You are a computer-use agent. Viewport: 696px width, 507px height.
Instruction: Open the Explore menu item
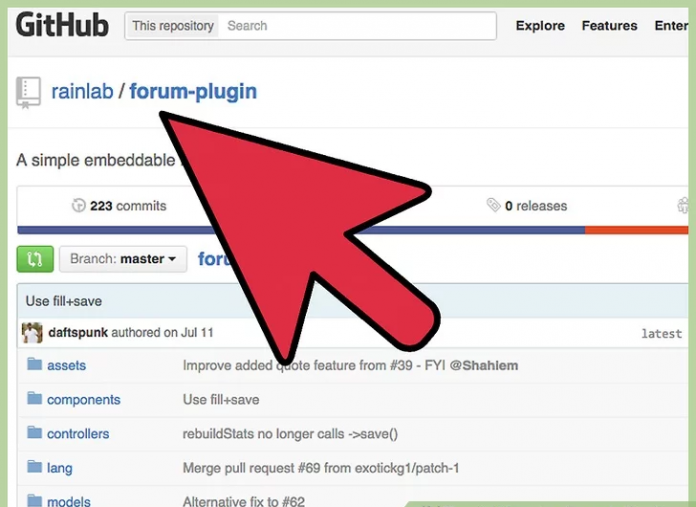pos(540,26)
